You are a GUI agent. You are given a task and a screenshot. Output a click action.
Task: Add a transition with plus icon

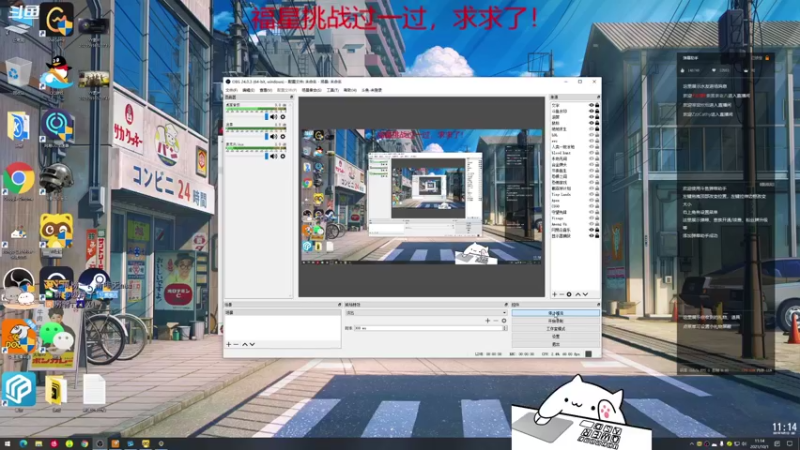488,321
